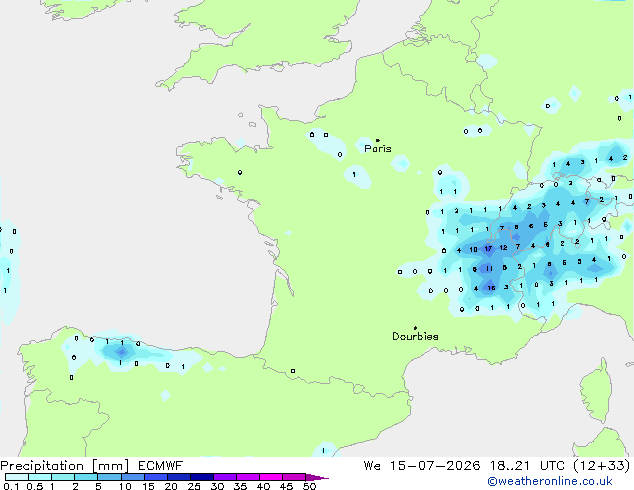The height and width of the screenshot is (490, 634).
Task: Click the '(12+33)' forecast offset text
Action: 602,466
